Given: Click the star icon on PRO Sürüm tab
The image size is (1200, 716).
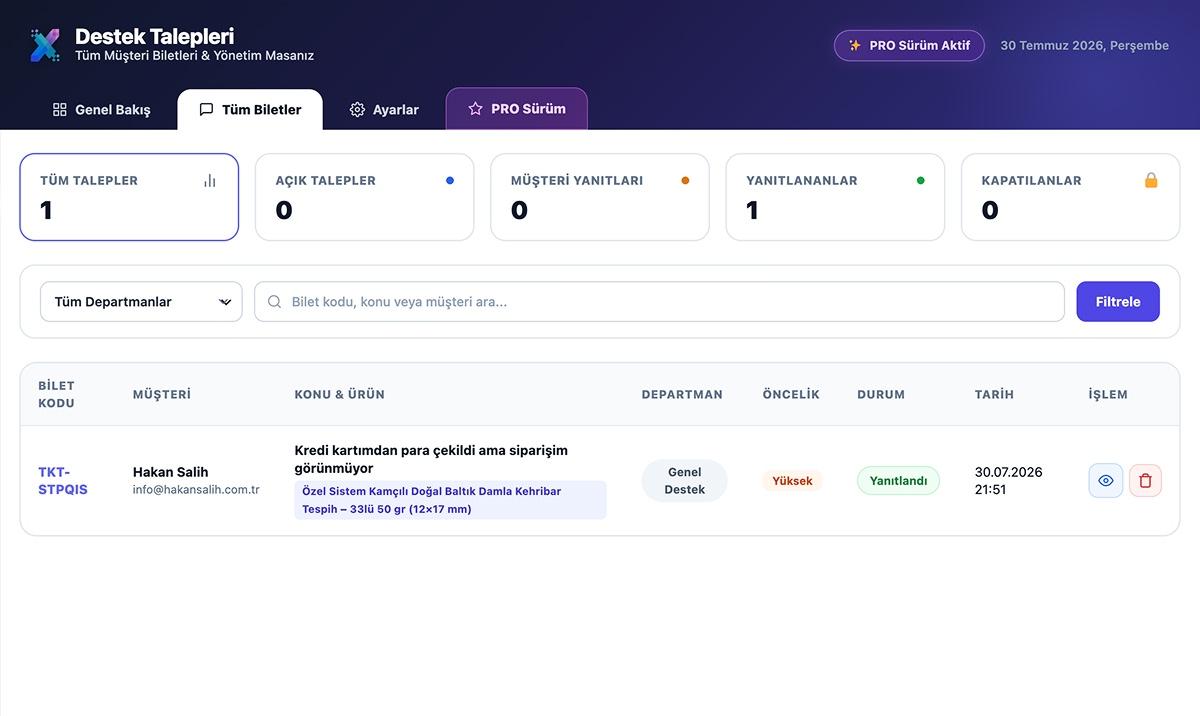Looking at the screenshot, I should (475, 109).
